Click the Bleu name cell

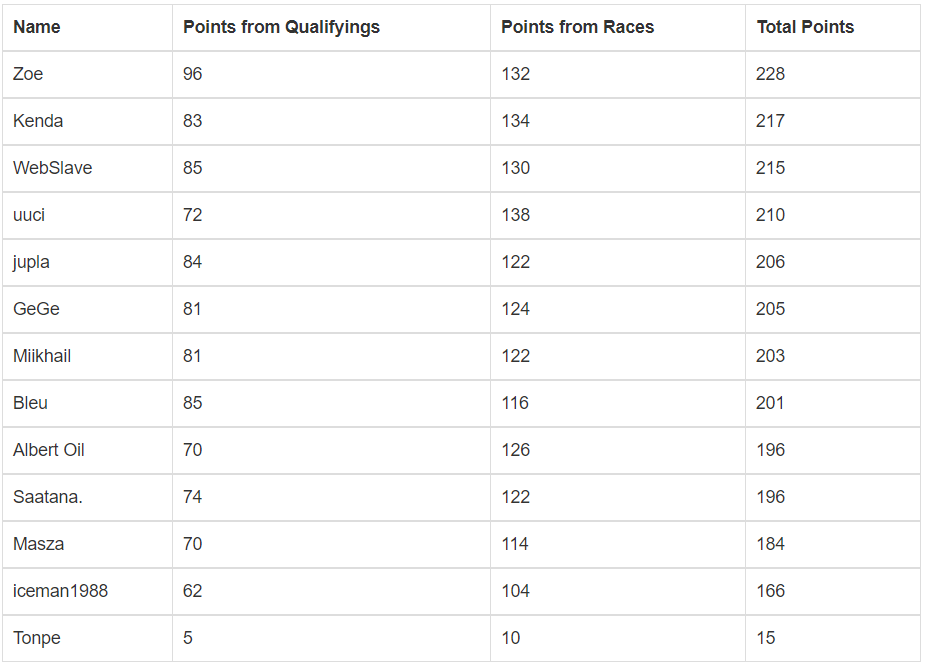[x=30, y=403]
